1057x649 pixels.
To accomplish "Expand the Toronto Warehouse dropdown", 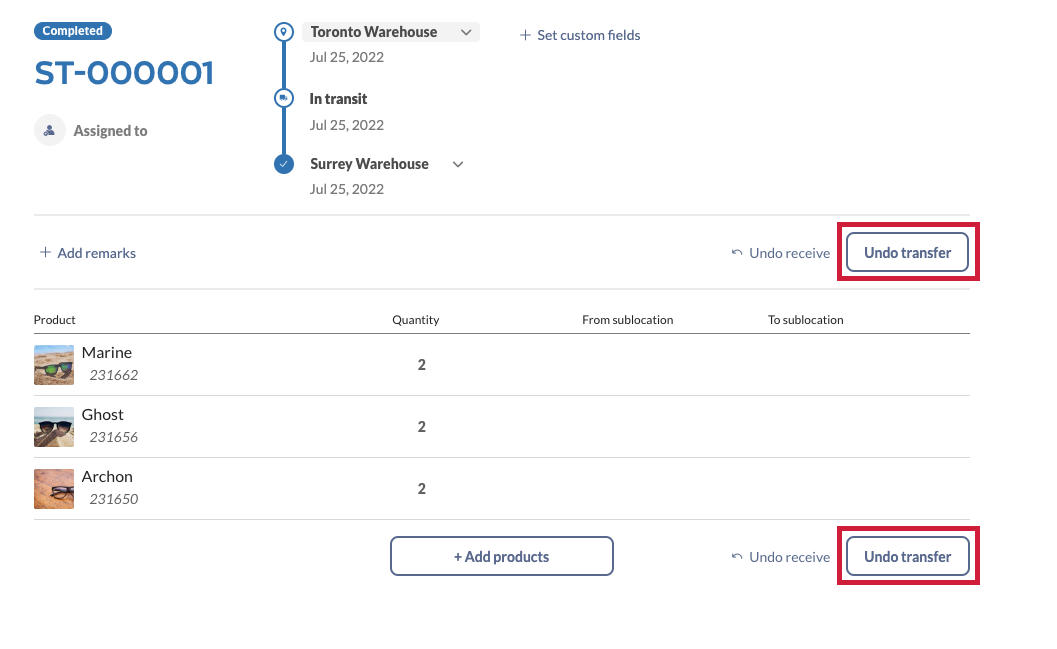I will pyautogui.click(x=466, y=33).
